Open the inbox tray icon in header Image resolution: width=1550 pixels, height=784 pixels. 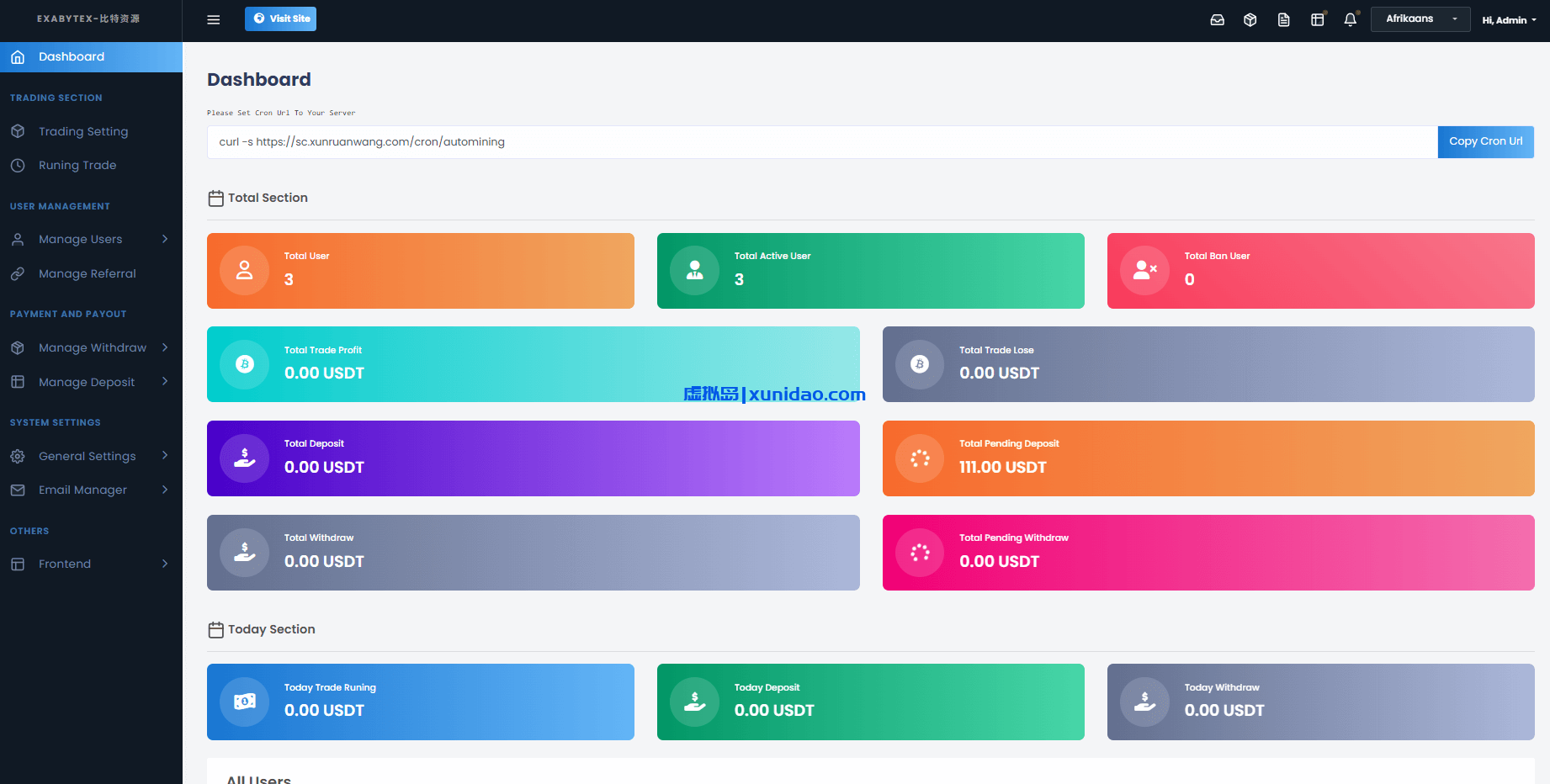[x=1217, y=19]
